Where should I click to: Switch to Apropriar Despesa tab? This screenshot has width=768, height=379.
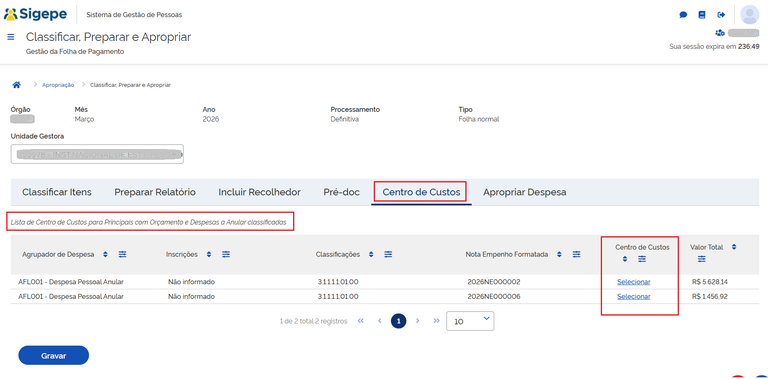(x=525, y=192)
